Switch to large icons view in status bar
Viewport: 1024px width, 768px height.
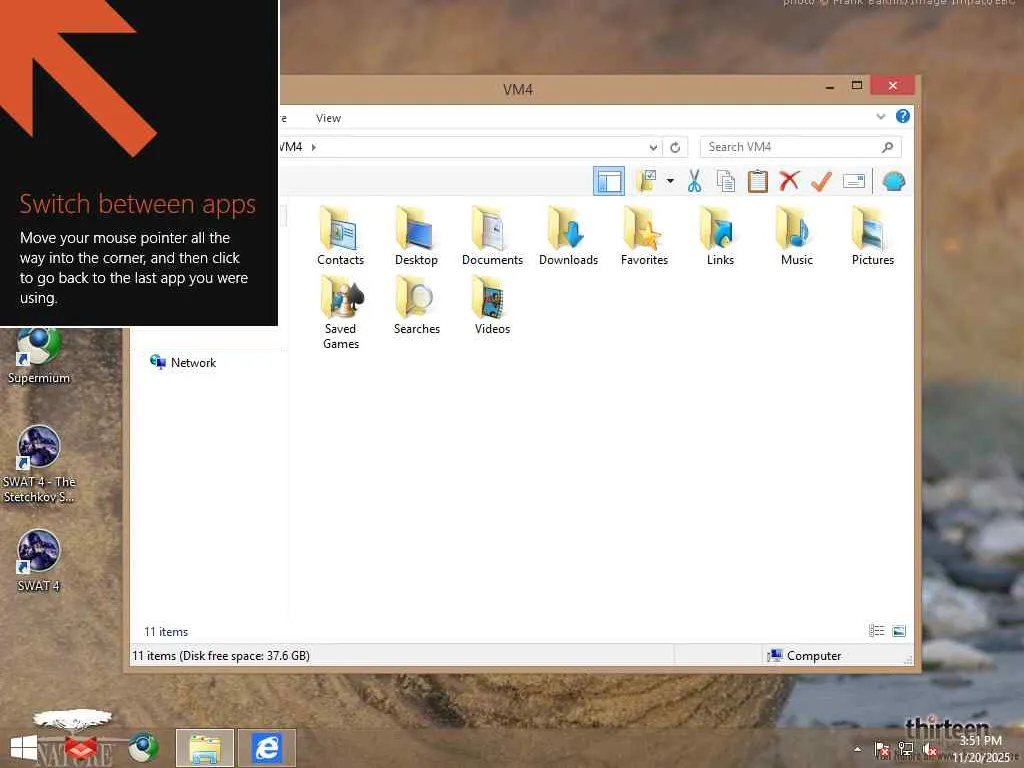[x=899, y=631]
